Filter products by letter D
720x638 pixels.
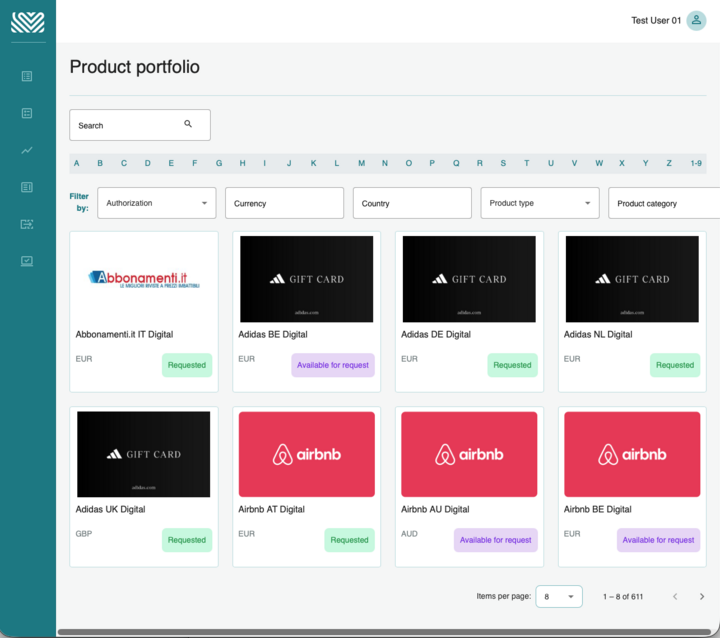(x=147, y=163)
